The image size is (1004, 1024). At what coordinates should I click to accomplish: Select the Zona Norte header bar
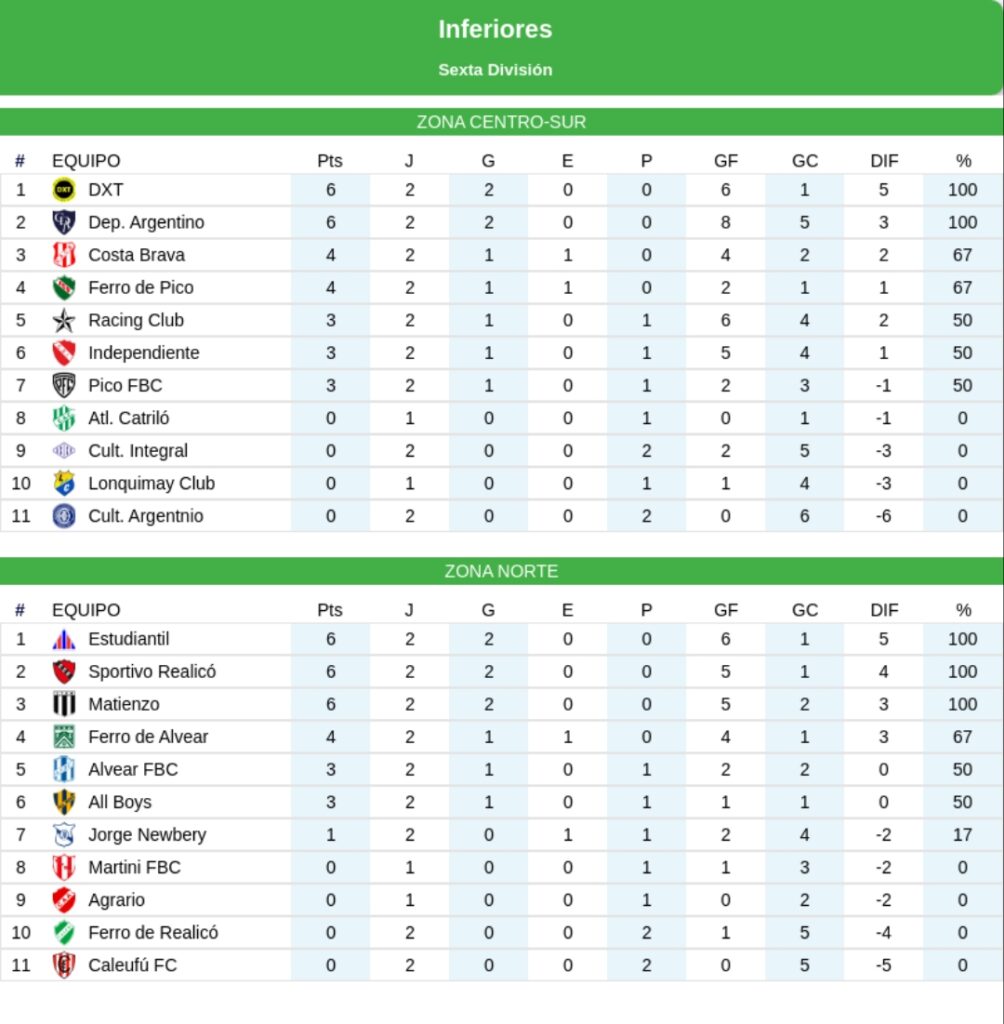(x=501, y=572)
